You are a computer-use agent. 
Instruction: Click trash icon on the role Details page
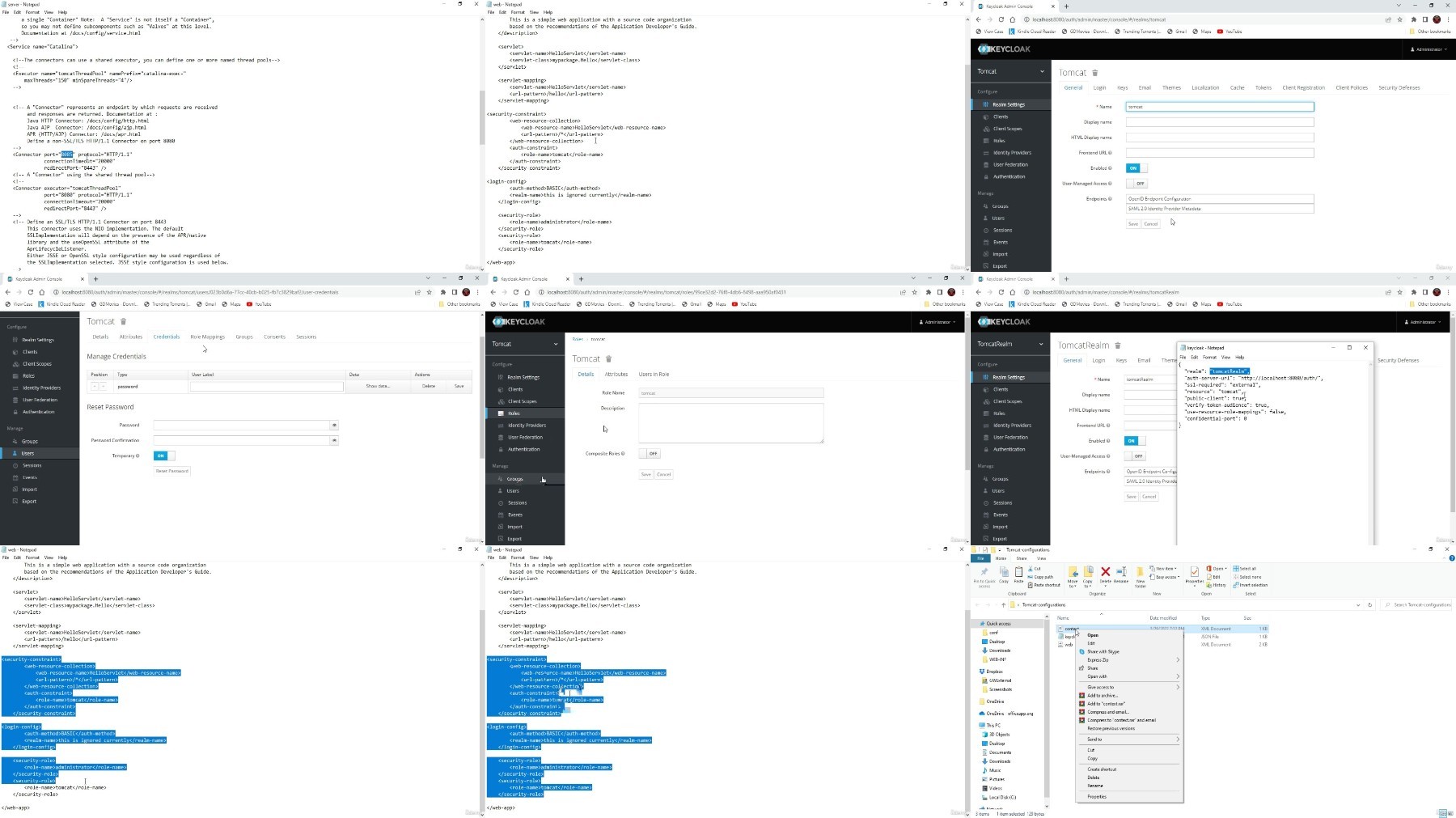(609, 358)
